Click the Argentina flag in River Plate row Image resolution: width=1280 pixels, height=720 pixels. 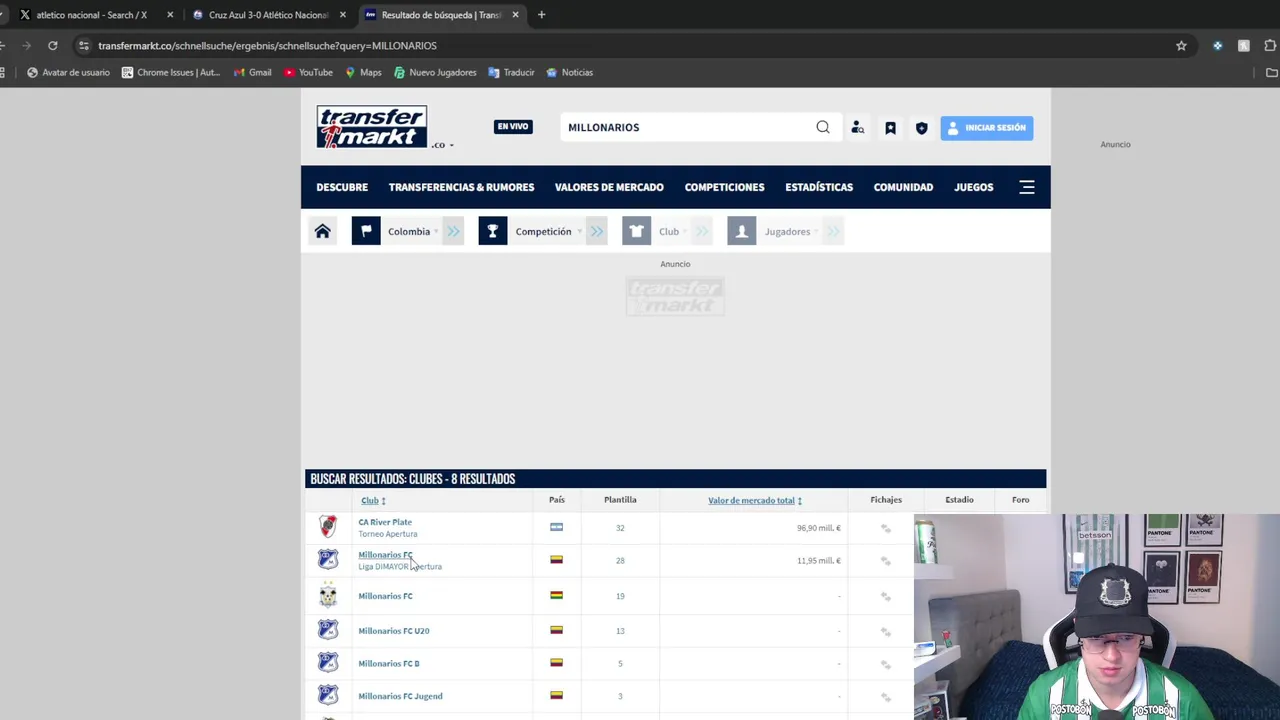(x=556, y=527)
